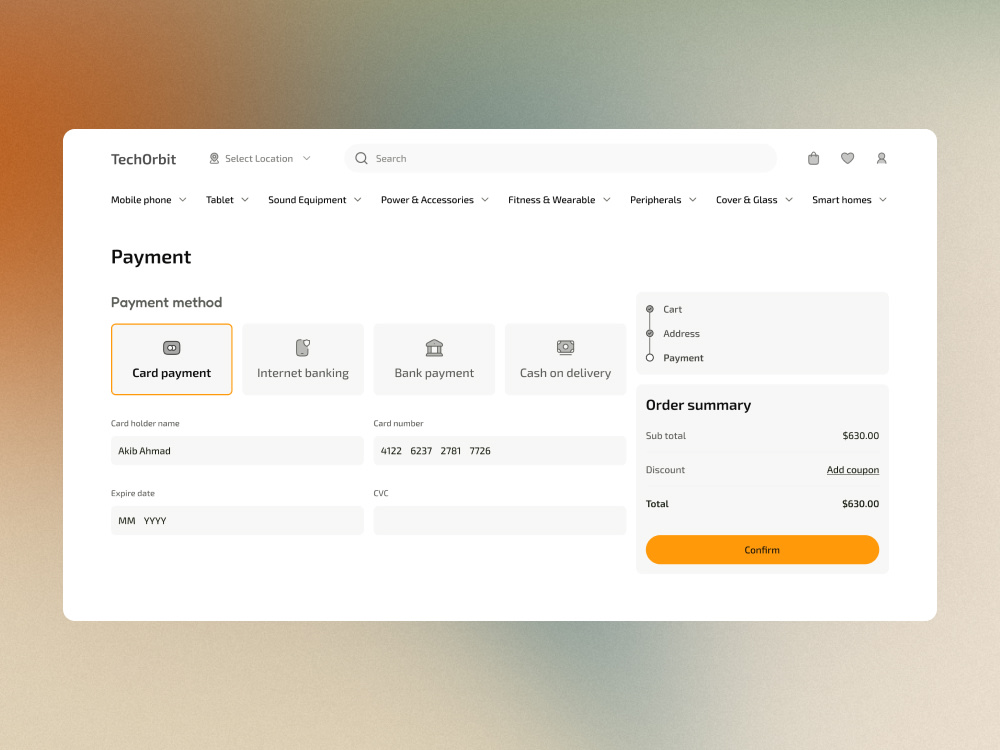The image size is (1000, 750).
Task: Select Internet banking method
Action: (303, 359)
